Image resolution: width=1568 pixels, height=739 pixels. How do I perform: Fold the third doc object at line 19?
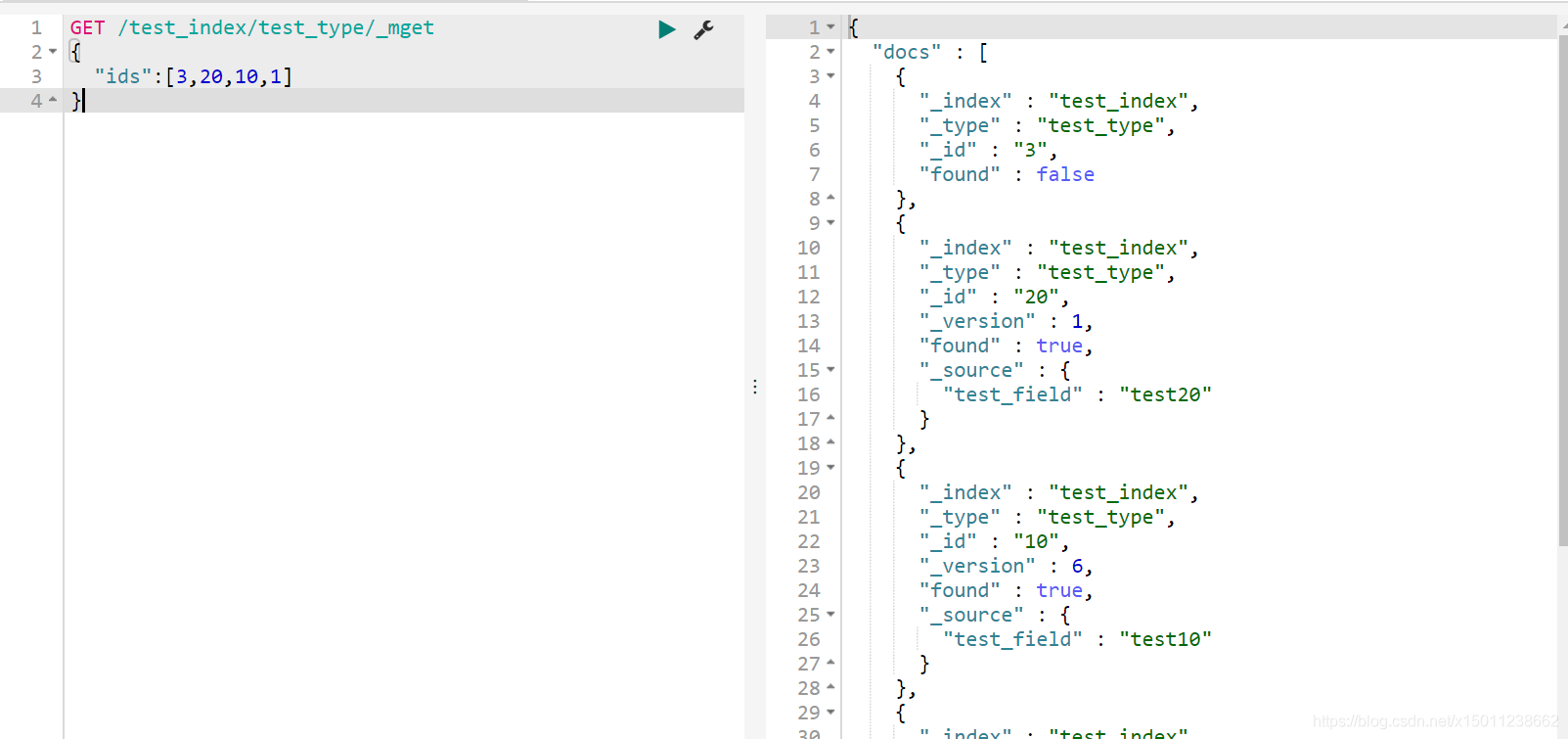pyautogui.click(x=830, y=468)
